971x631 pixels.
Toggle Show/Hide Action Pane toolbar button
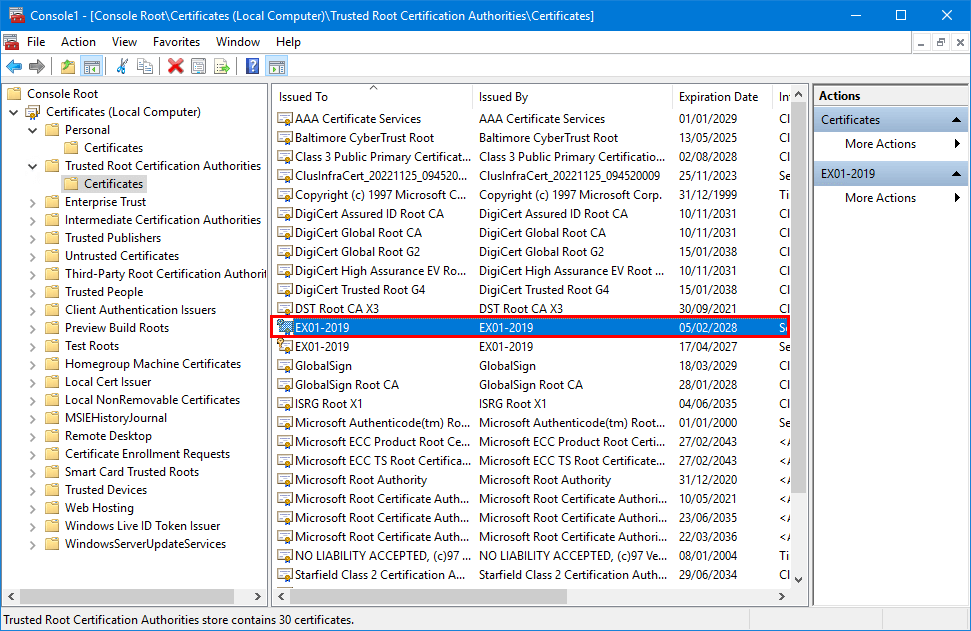pyautogui.click(x=277, y=66)
